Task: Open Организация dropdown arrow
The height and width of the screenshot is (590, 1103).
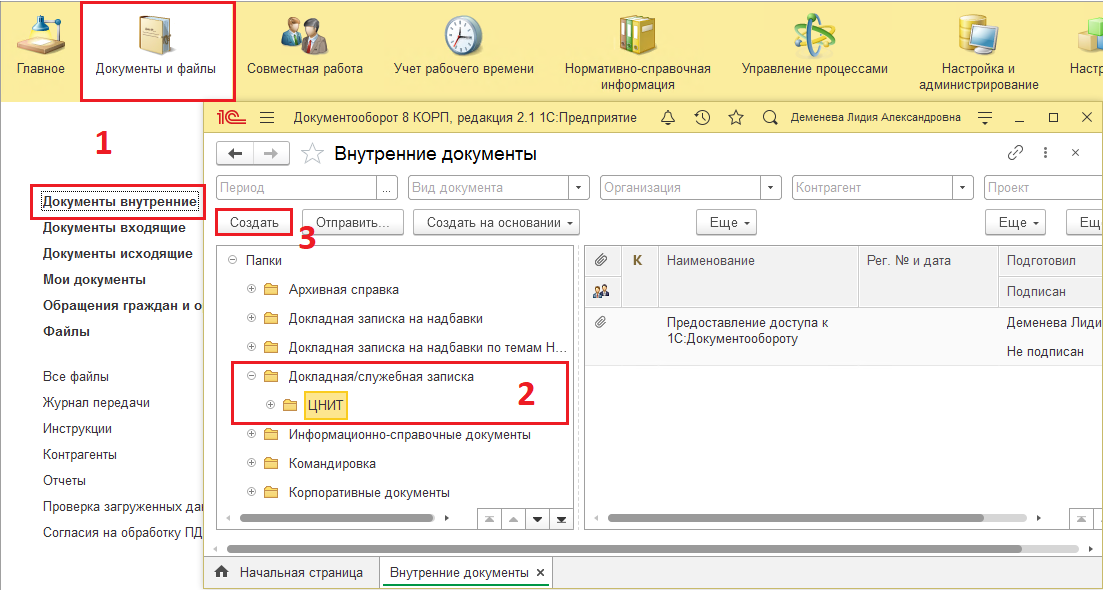Action: 771,188
